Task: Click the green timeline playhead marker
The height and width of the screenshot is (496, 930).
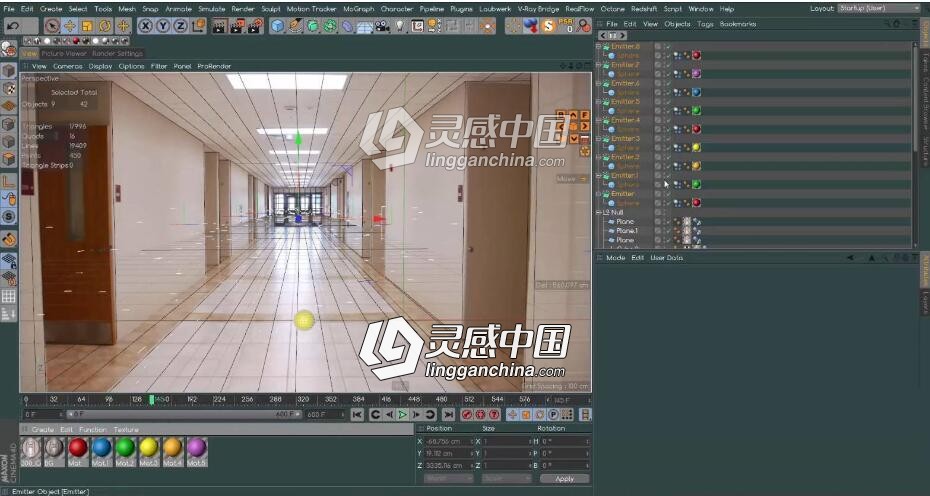Action: pyautogui.click(x=152, y=400)
